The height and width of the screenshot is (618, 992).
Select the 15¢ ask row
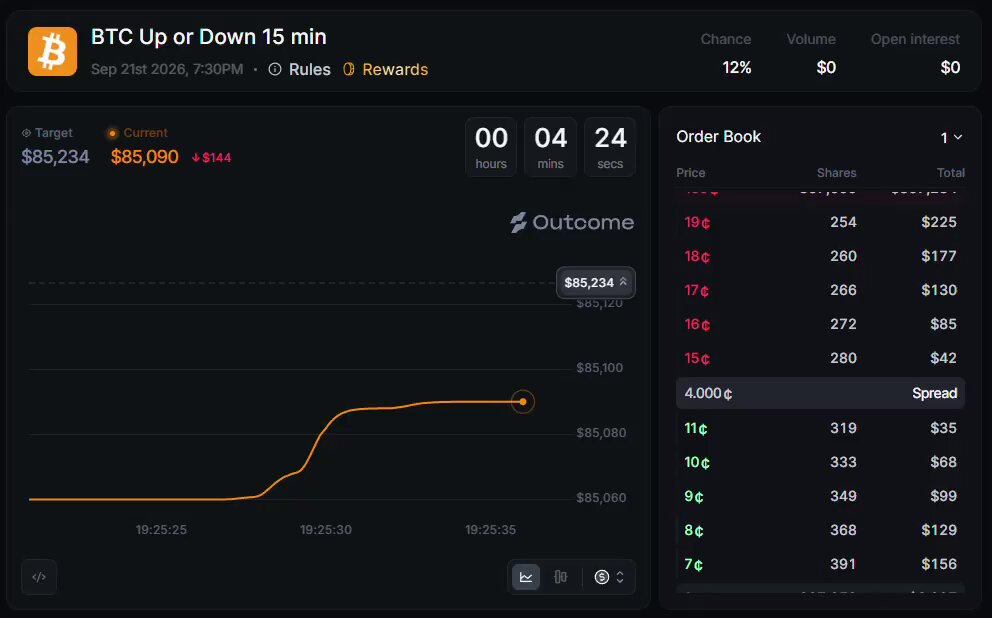point(820,358)
